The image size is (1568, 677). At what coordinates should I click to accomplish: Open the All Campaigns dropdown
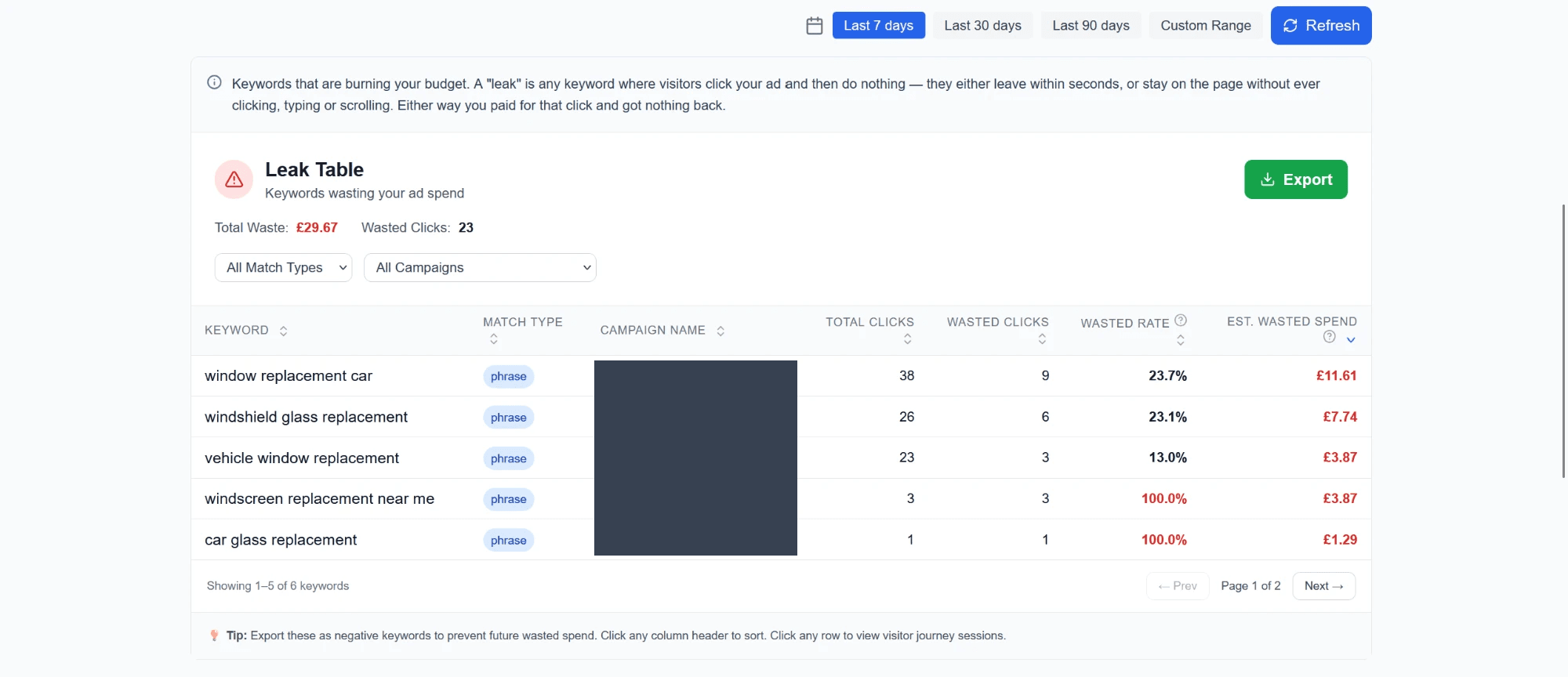click(480, 267)
